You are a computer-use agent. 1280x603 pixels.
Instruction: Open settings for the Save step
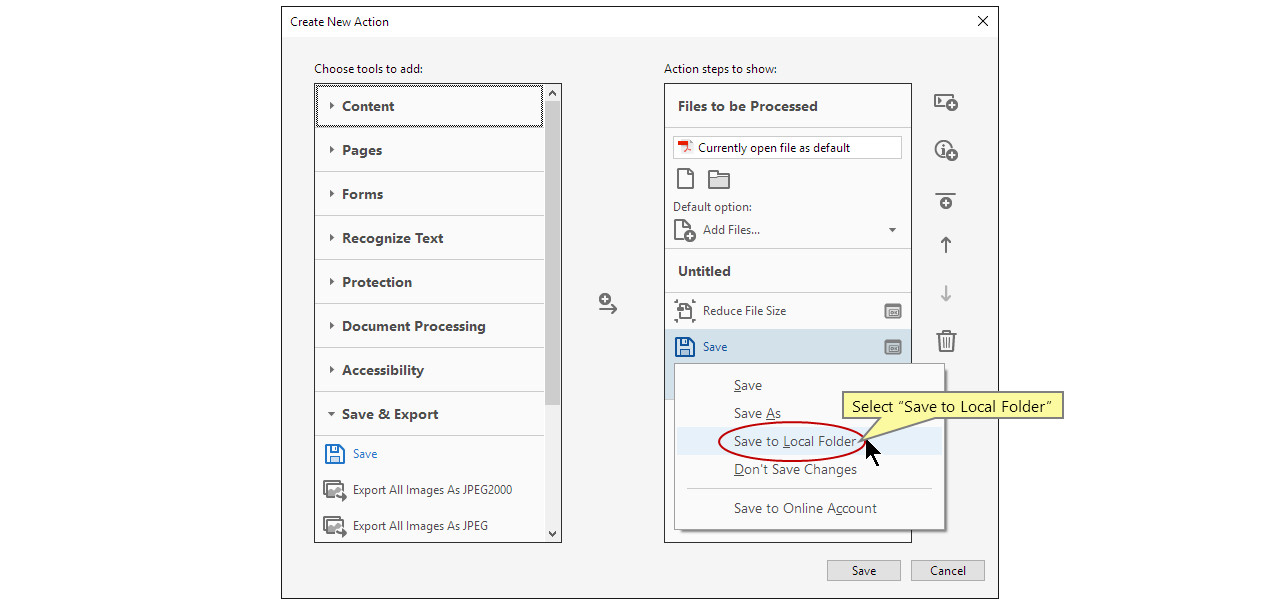click(892, 346)
